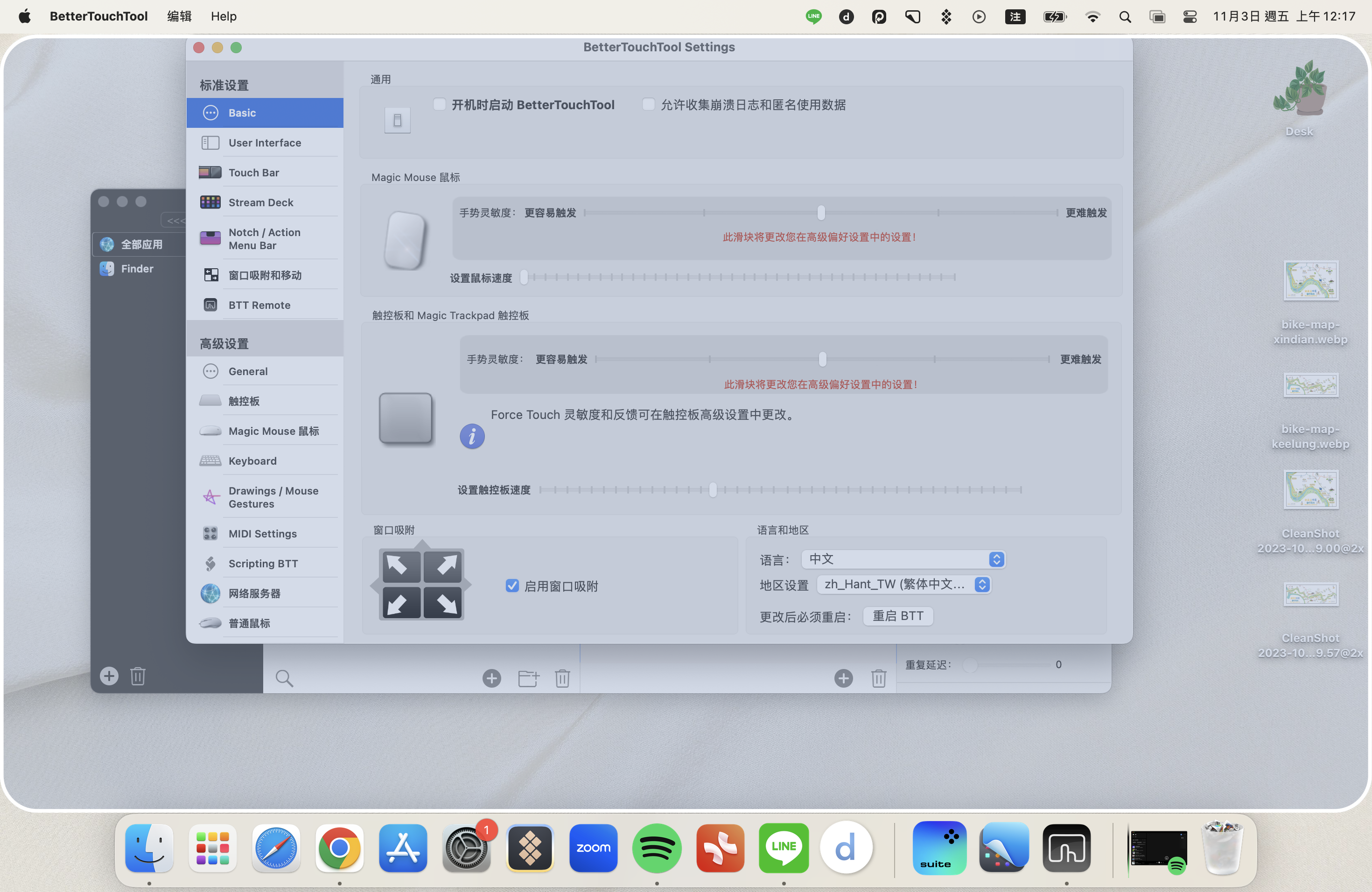1372x892 pixels.
Task: Select Finder in the app list
Action: click(x=138, y=269)
